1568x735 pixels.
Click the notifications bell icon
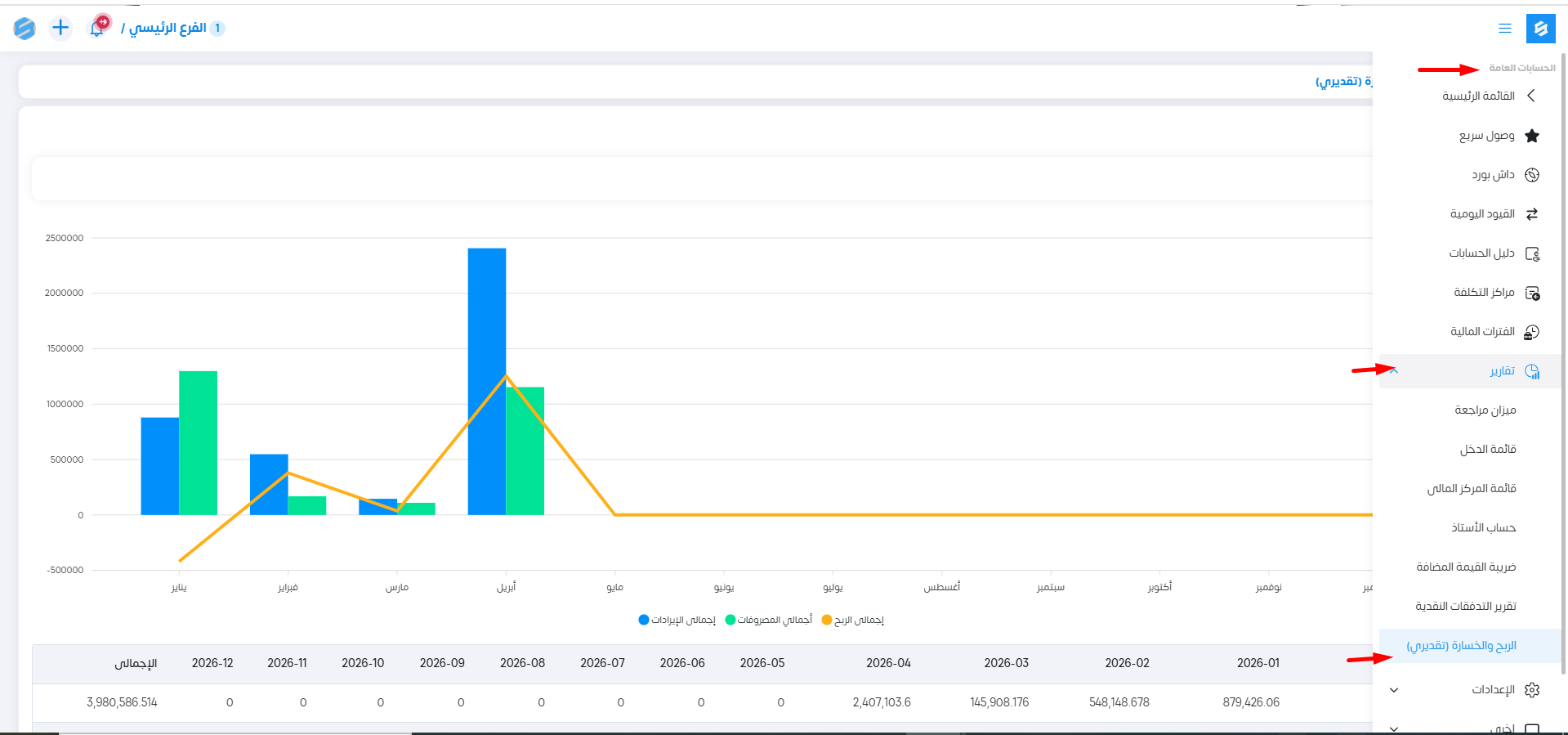pyautogui.click(x=97, y=28)
